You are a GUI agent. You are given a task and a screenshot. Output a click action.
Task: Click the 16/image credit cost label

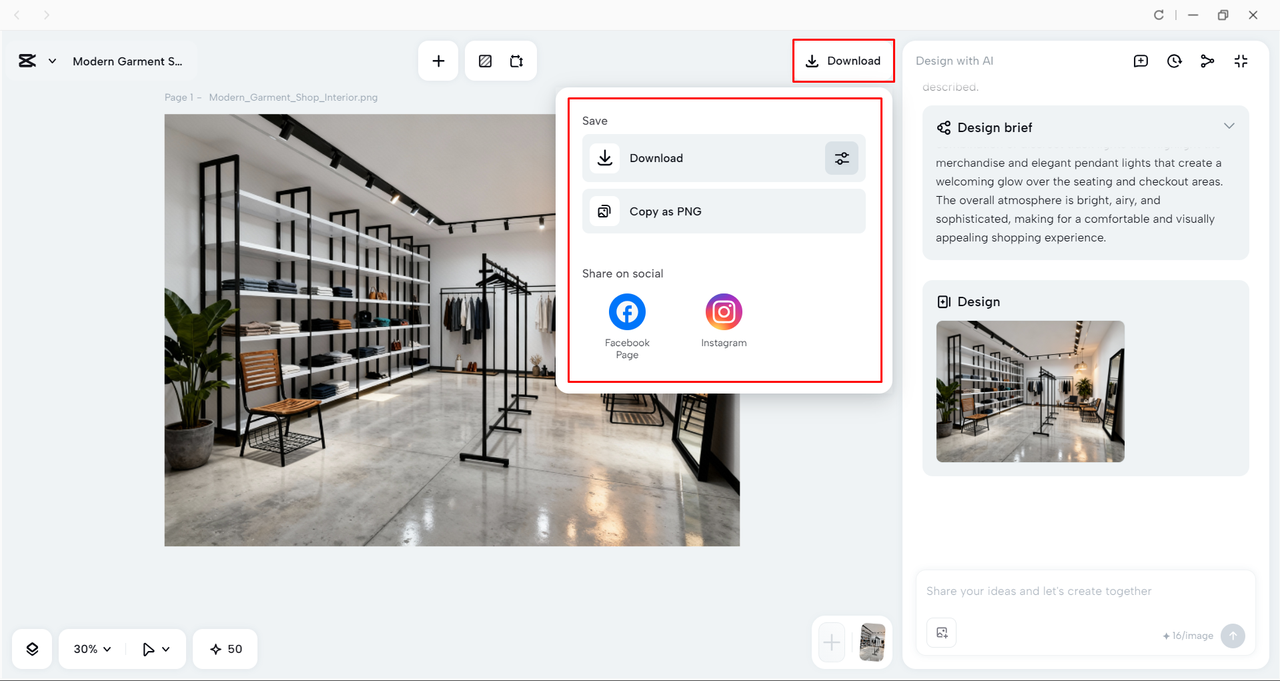tap(1188, 635)
